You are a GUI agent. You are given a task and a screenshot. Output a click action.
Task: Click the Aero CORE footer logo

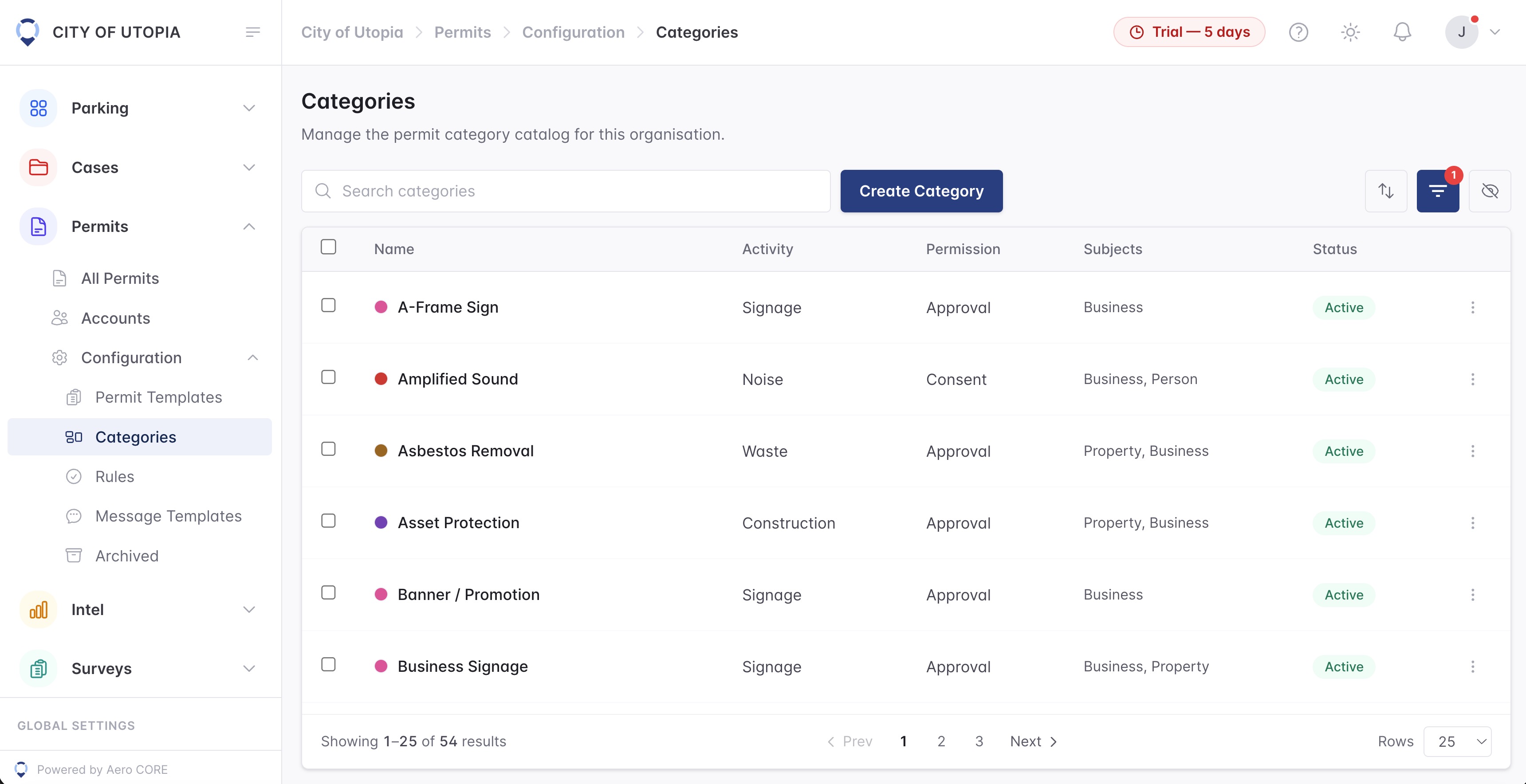pos(21,769)
